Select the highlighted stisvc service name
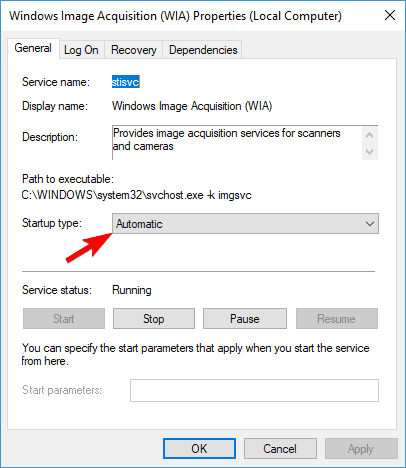 (x=126, y=82)
